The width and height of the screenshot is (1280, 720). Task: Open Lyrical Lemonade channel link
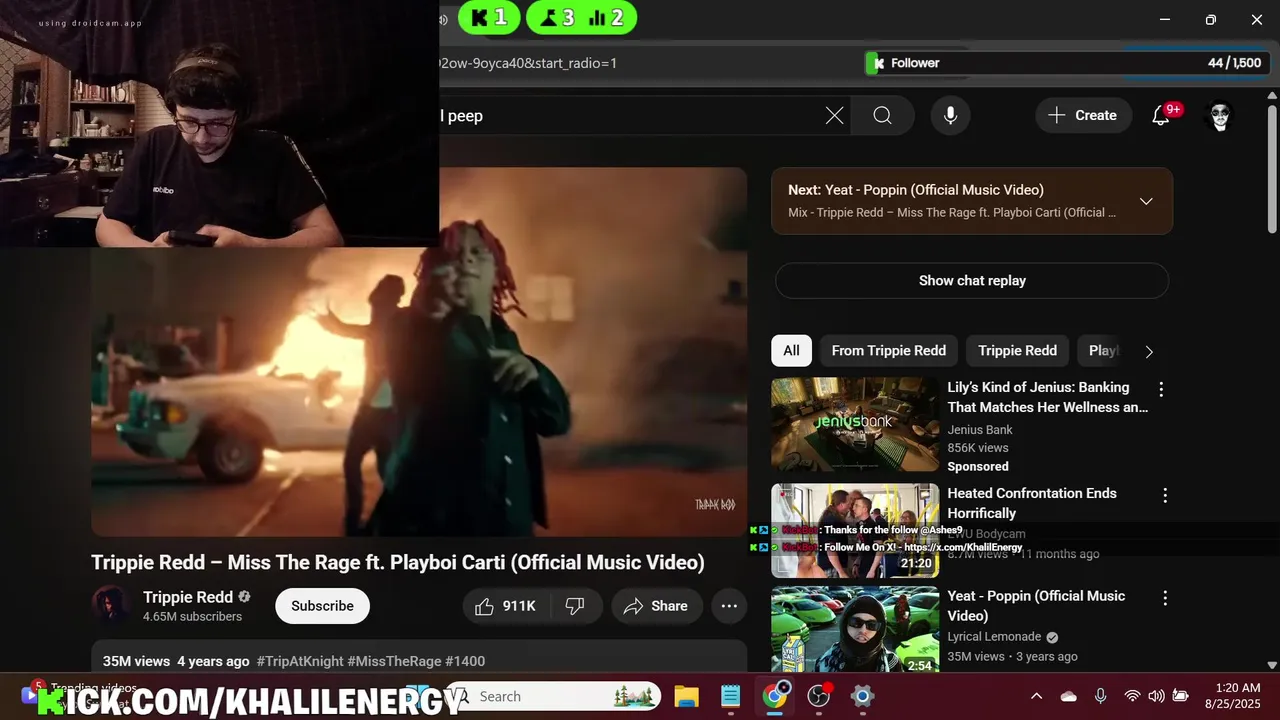coord(994,637)
